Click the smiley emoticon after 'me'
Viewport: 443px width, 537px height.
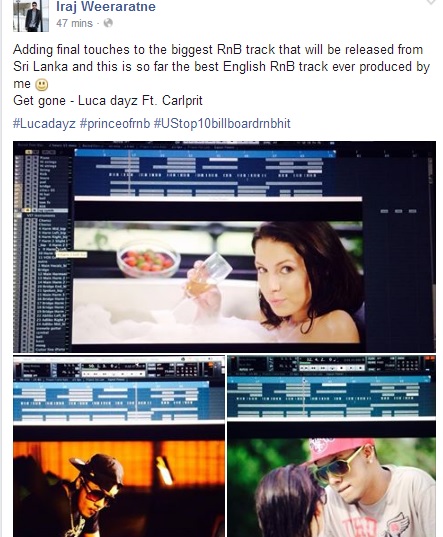[42, 85]
